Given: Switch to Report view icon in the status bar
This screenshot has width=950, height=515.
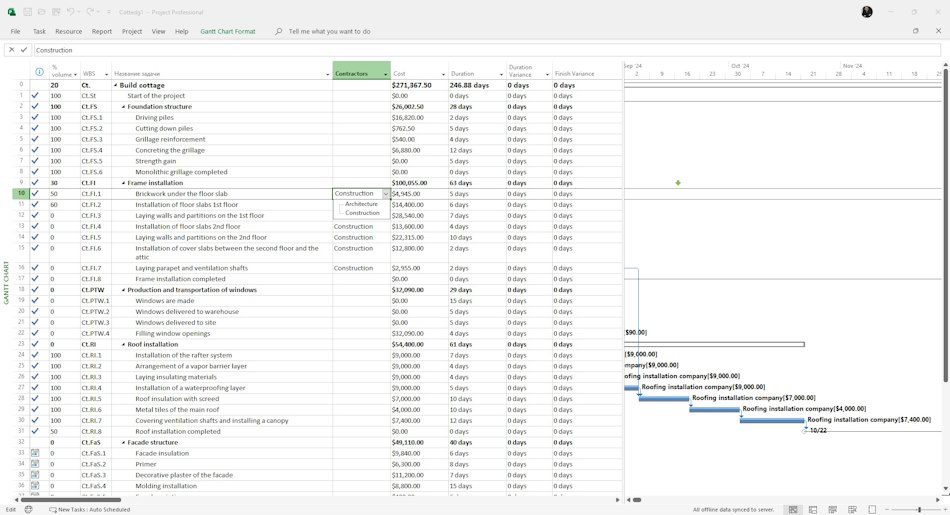Looking at the screenshot, I should click(872, 510).
